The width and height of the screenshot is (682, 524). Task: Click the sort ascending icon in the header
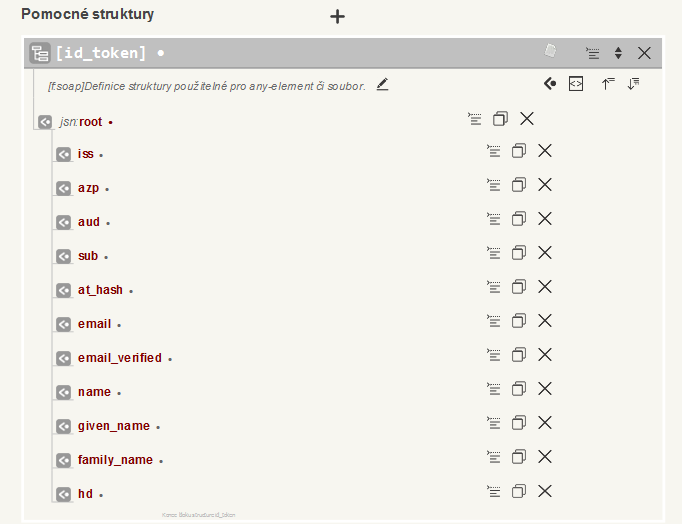click(607, 84)
